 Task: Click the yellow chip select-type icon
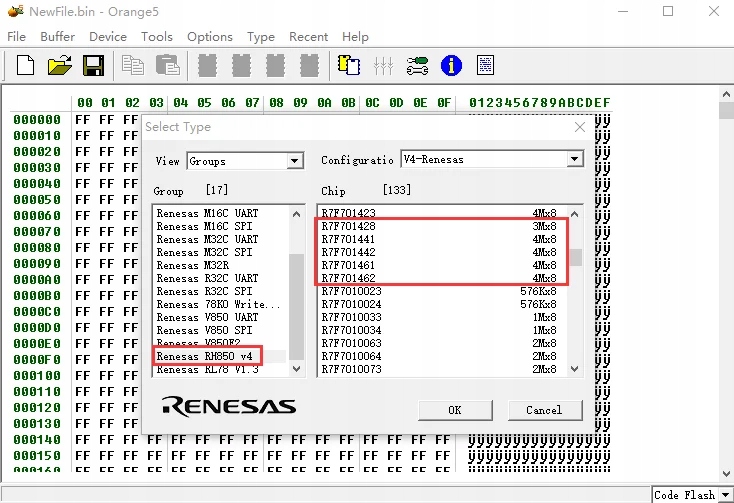coord(348,66)
